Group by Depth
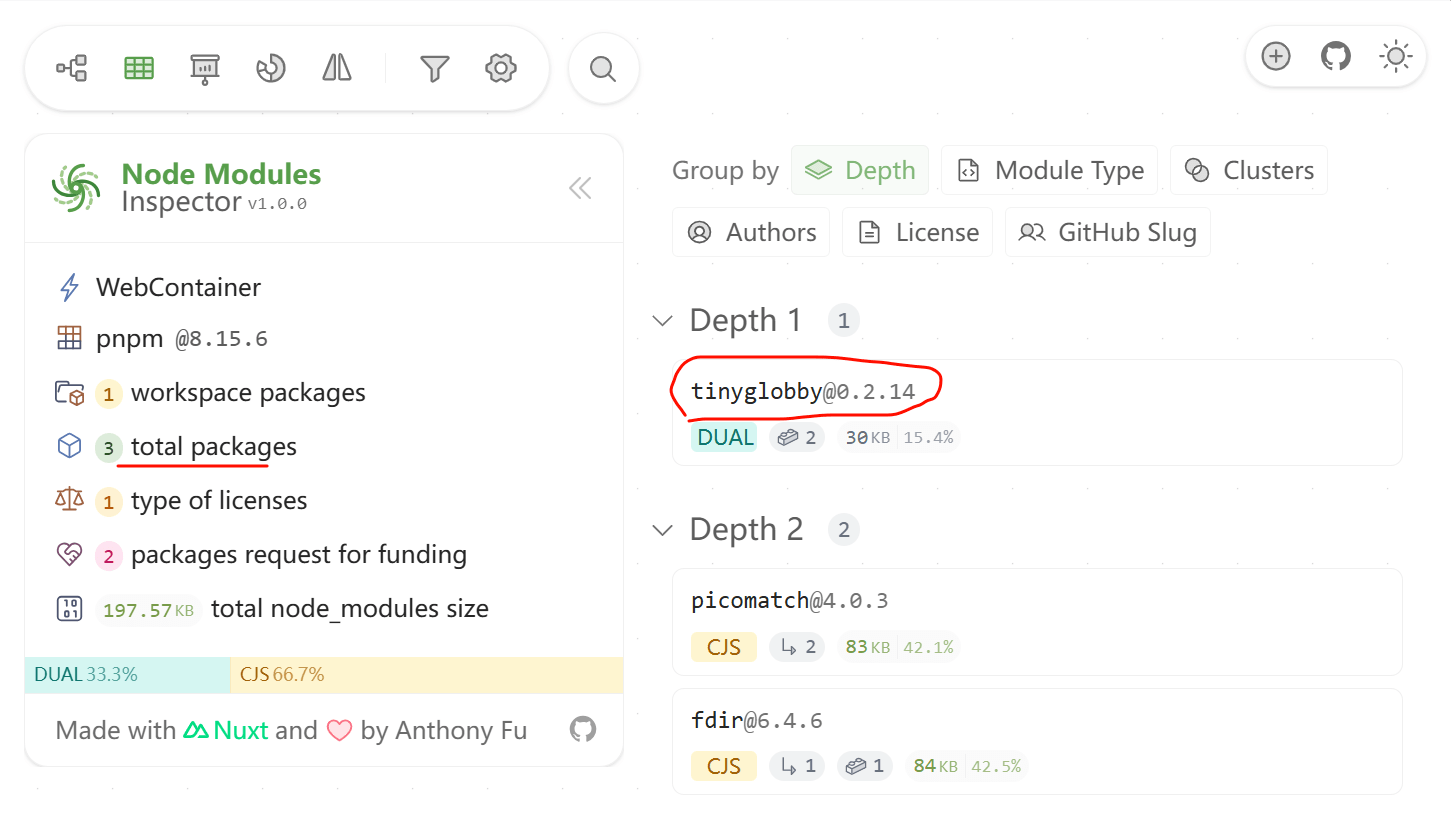 point(860,170)
